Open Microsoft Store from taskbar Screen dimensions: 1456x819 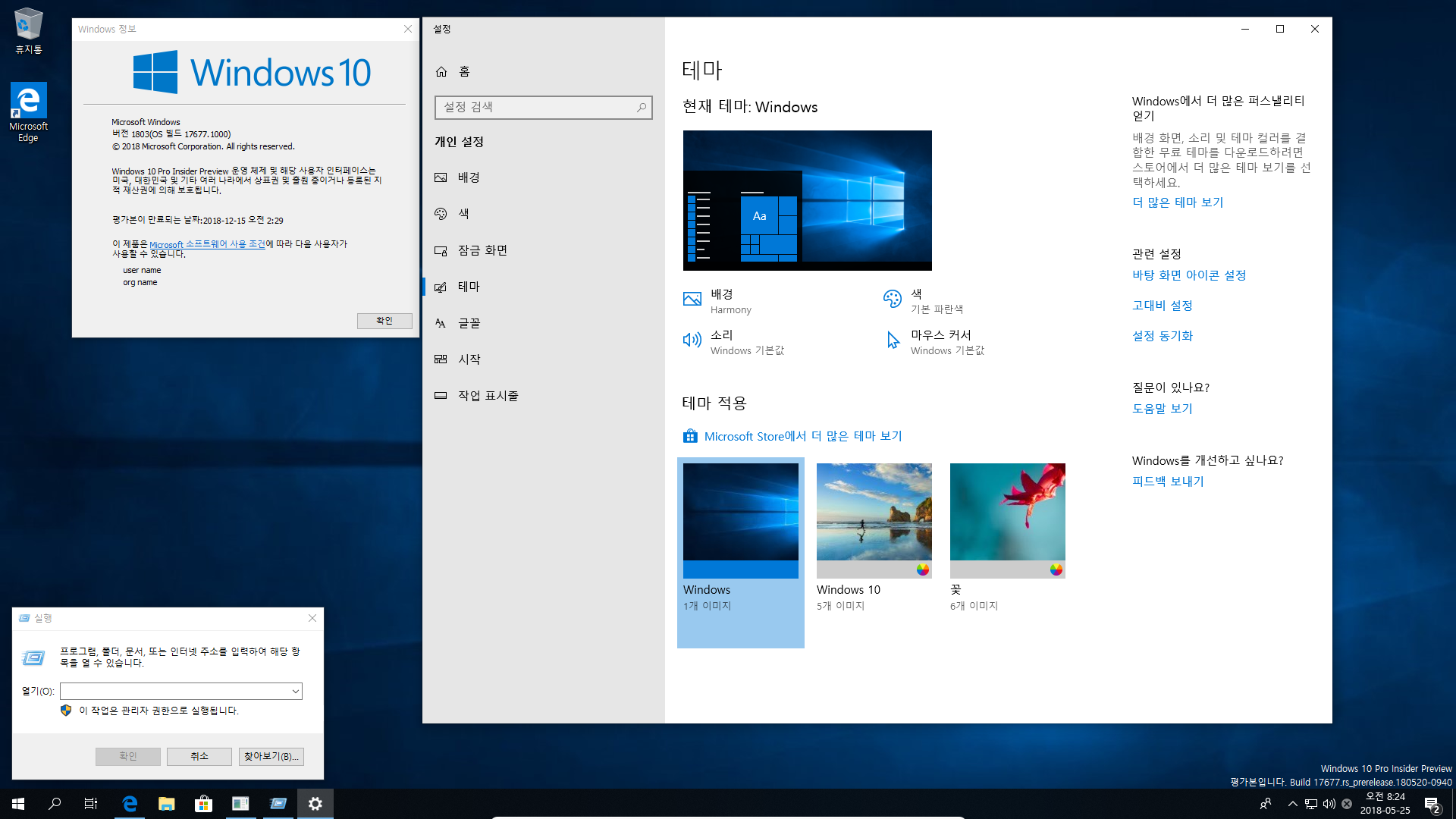pyautogui.click(x=203, y=804)
